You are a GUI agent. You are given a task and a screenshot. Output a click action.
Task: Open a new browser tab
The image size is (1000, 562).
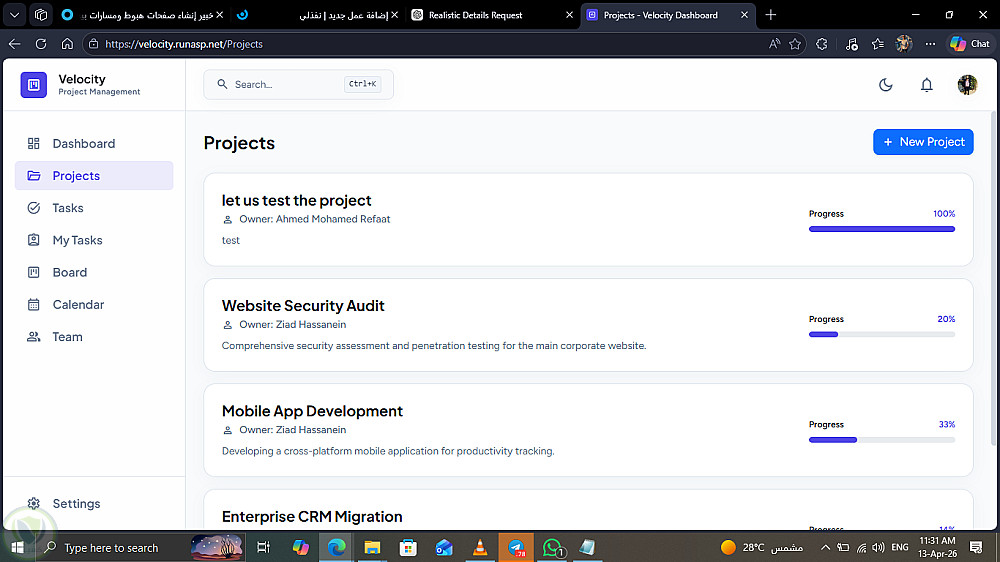point(770,15)
